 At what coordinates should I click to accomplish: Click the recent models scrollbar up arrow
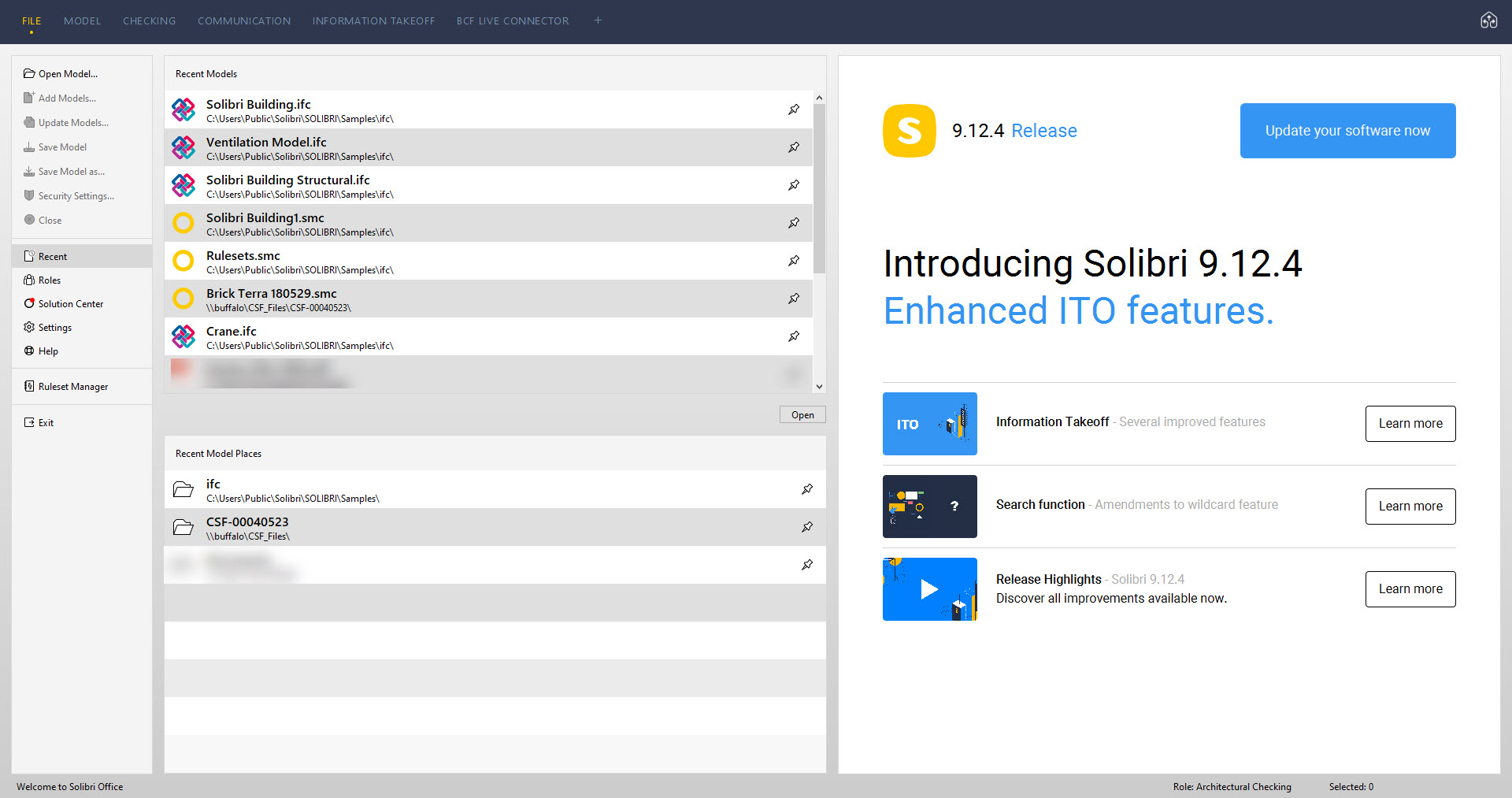[x=819, y=98]
